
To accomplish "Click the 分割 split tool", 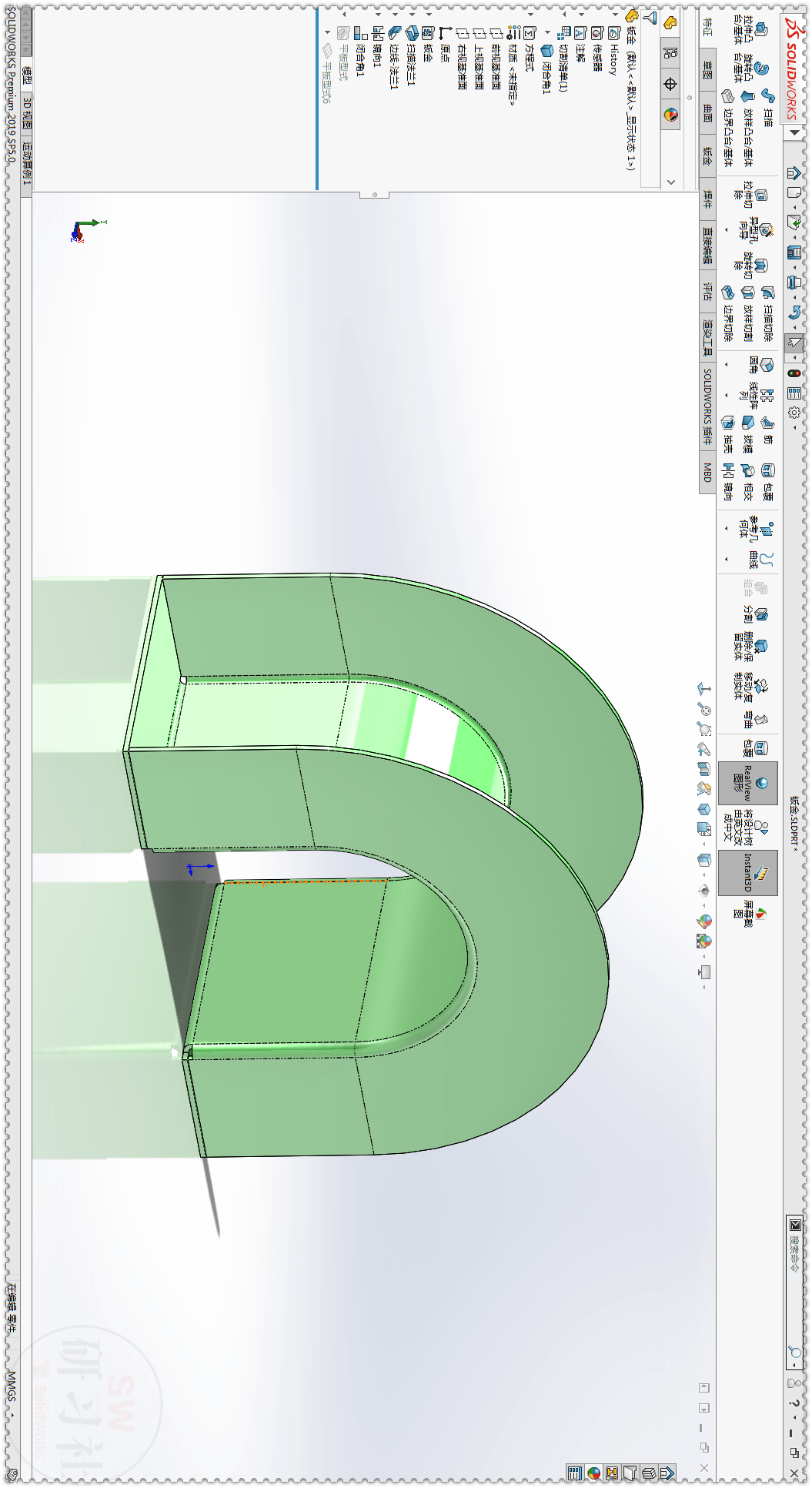I will click(x=754, y=614).
